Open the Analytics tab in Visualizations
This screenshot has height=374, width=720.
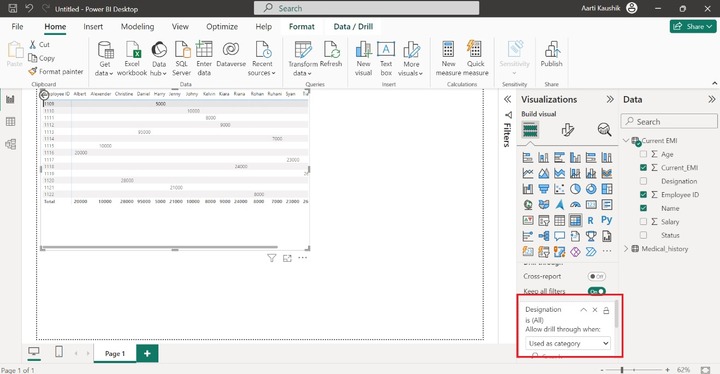604,130
